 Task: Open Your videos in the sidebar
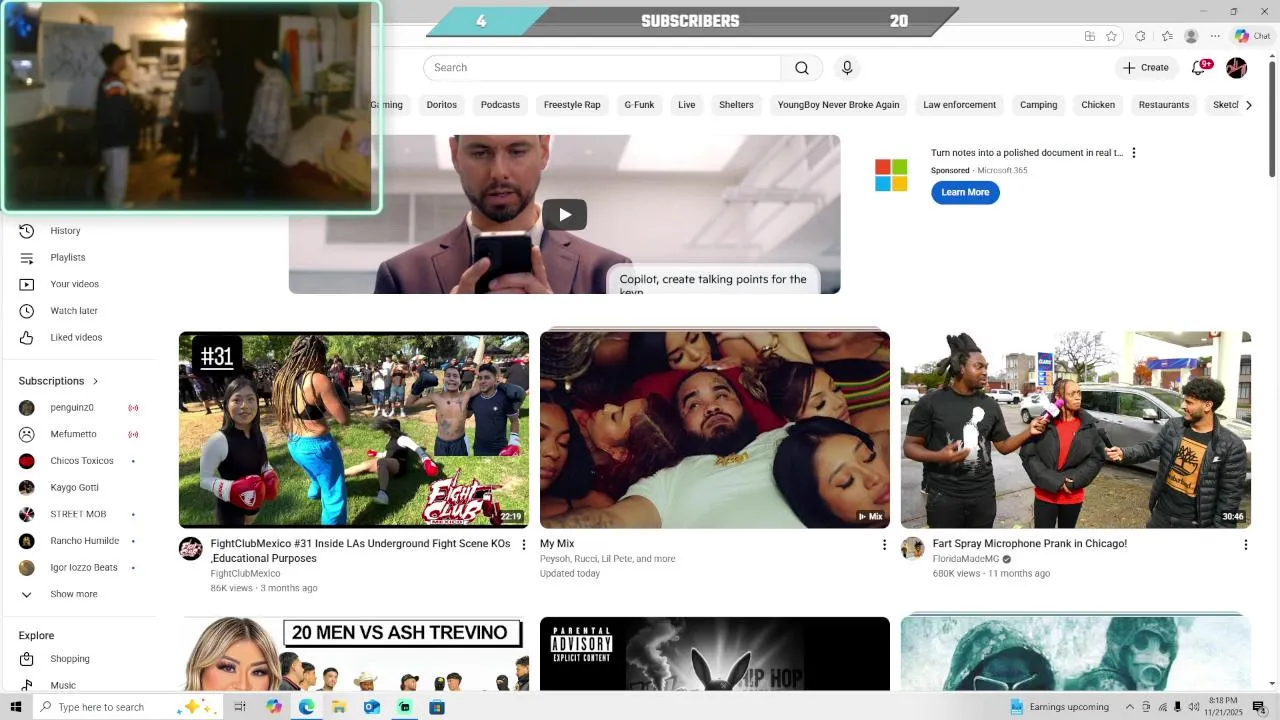74,284
